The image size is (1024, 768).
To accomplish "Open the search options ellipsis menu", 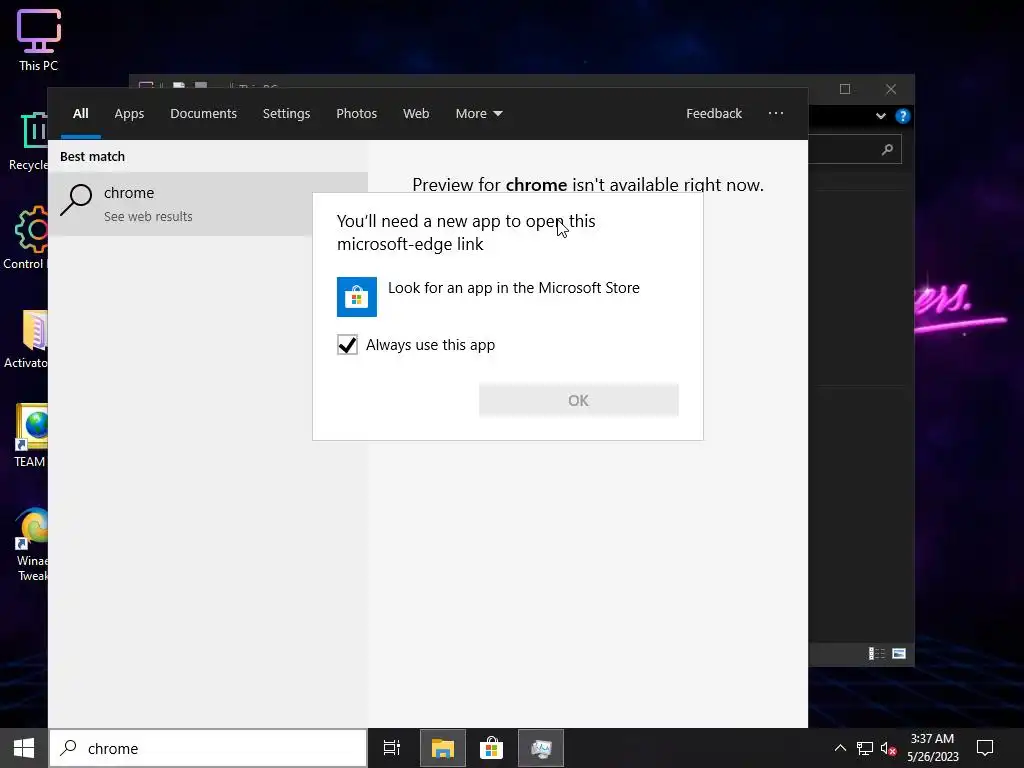I will [x=776, y=114].
